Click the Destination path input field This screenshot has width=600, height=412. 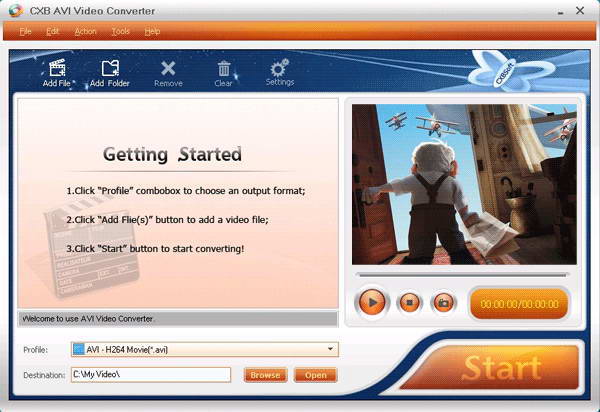point(151,375)
